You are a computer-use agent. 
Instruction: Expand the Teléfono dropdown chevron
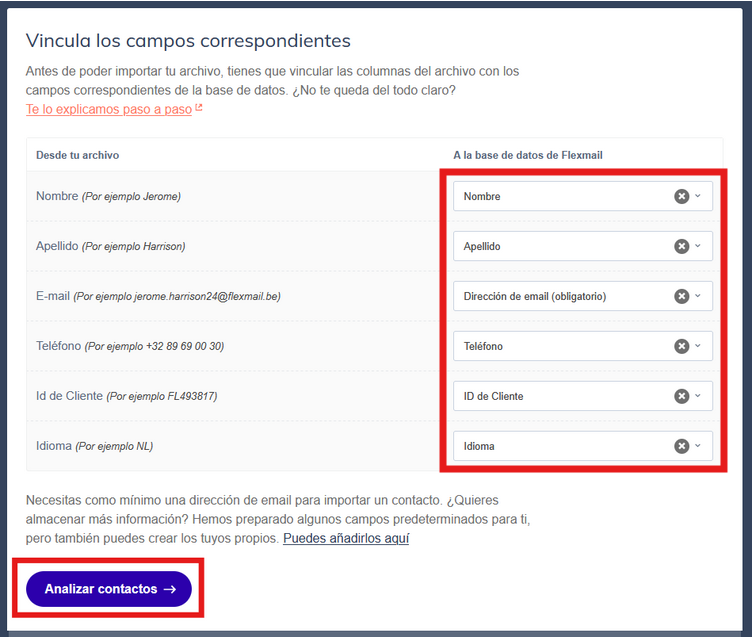[x=698, y=346]
